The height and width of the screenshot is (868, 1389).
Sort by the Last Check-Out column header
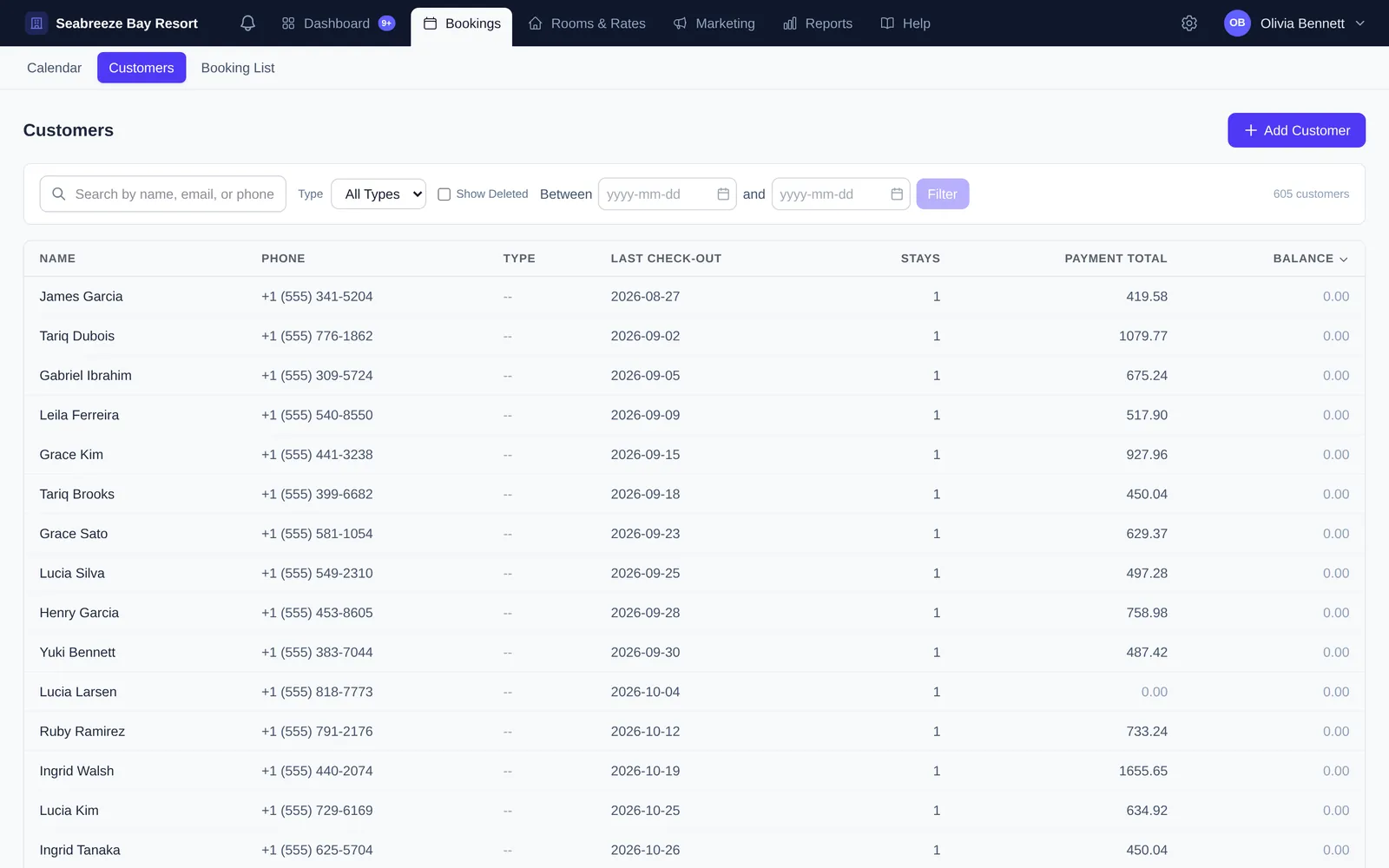point(666,259)
